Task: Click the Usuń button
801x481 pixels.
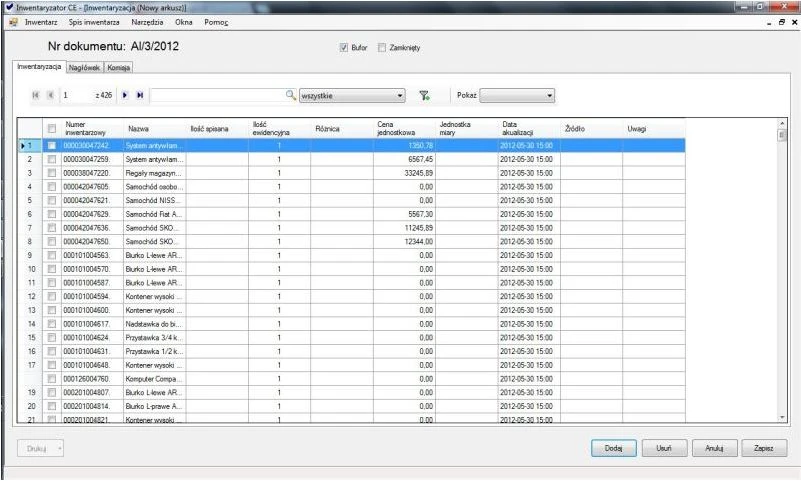Action: click(664, 448)
